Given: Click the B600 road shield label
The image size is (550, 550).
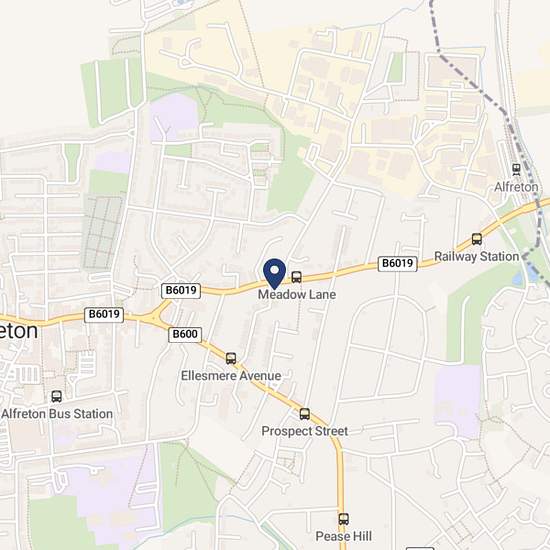Looking at the screenshot, I should [x=185, y=335].
